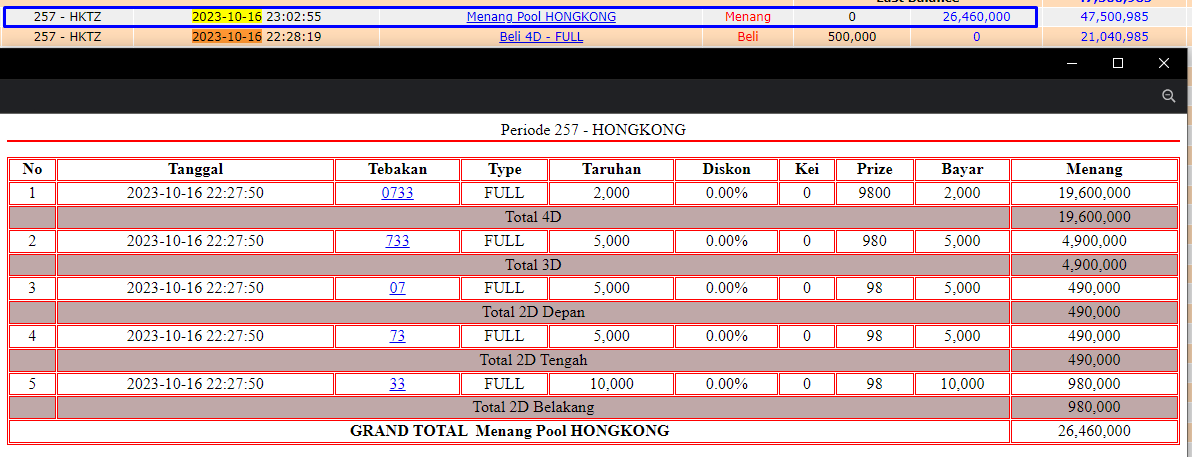Click the Total 3D row label
1192x457 pixels.
coord(533,265)
